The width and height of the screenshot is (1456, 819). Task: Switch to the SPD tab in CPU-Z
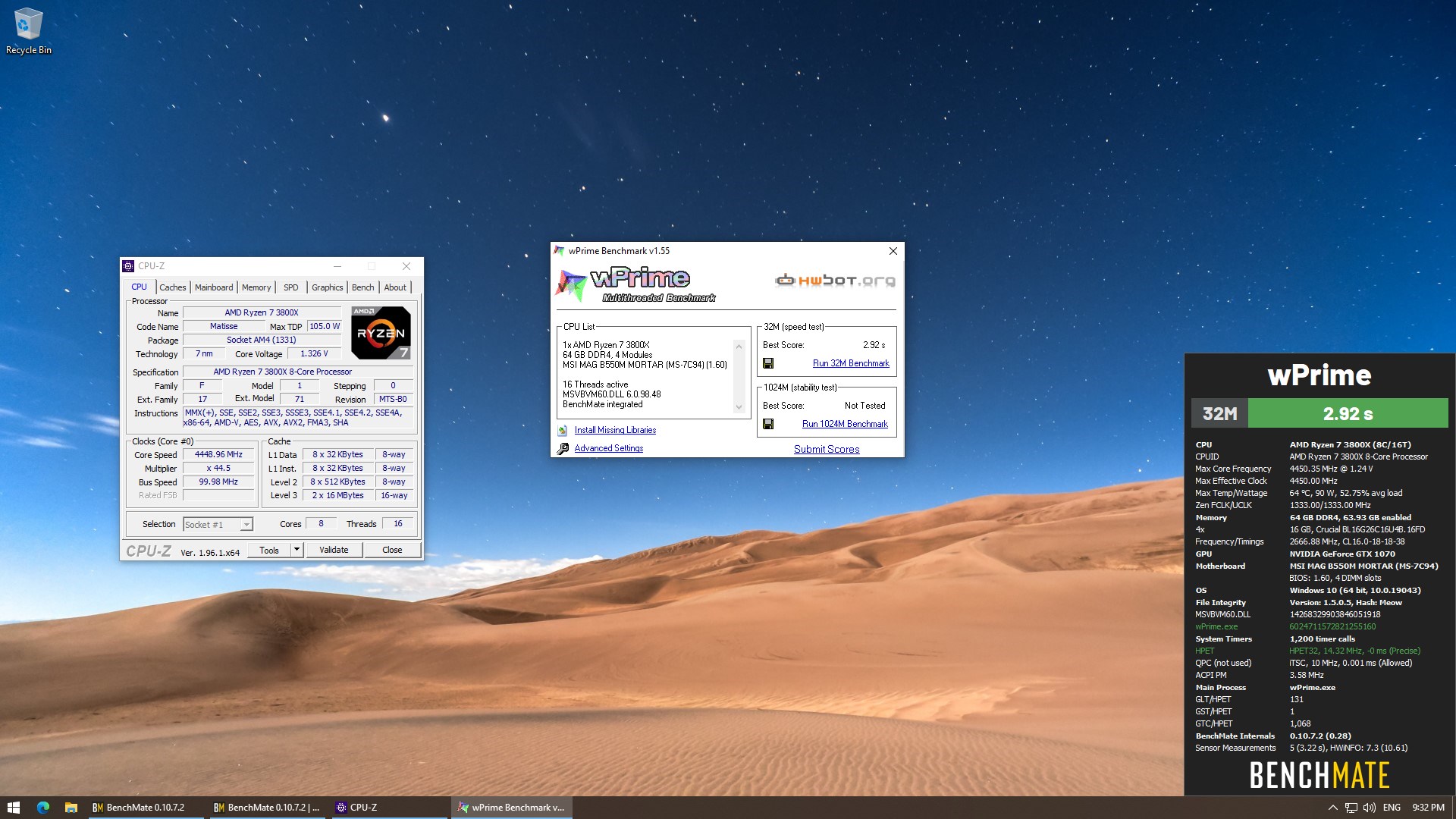click(291, 287)
